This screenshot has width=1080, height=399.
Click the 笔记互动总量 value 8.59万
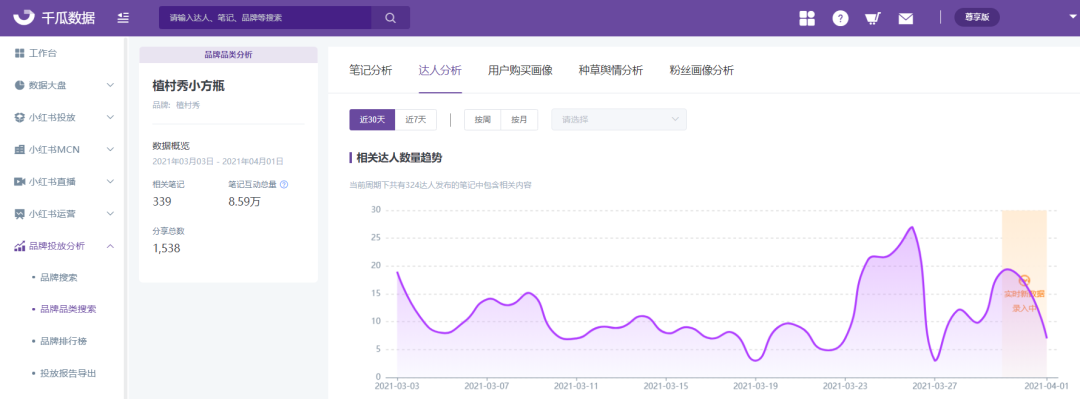[245, 202]
